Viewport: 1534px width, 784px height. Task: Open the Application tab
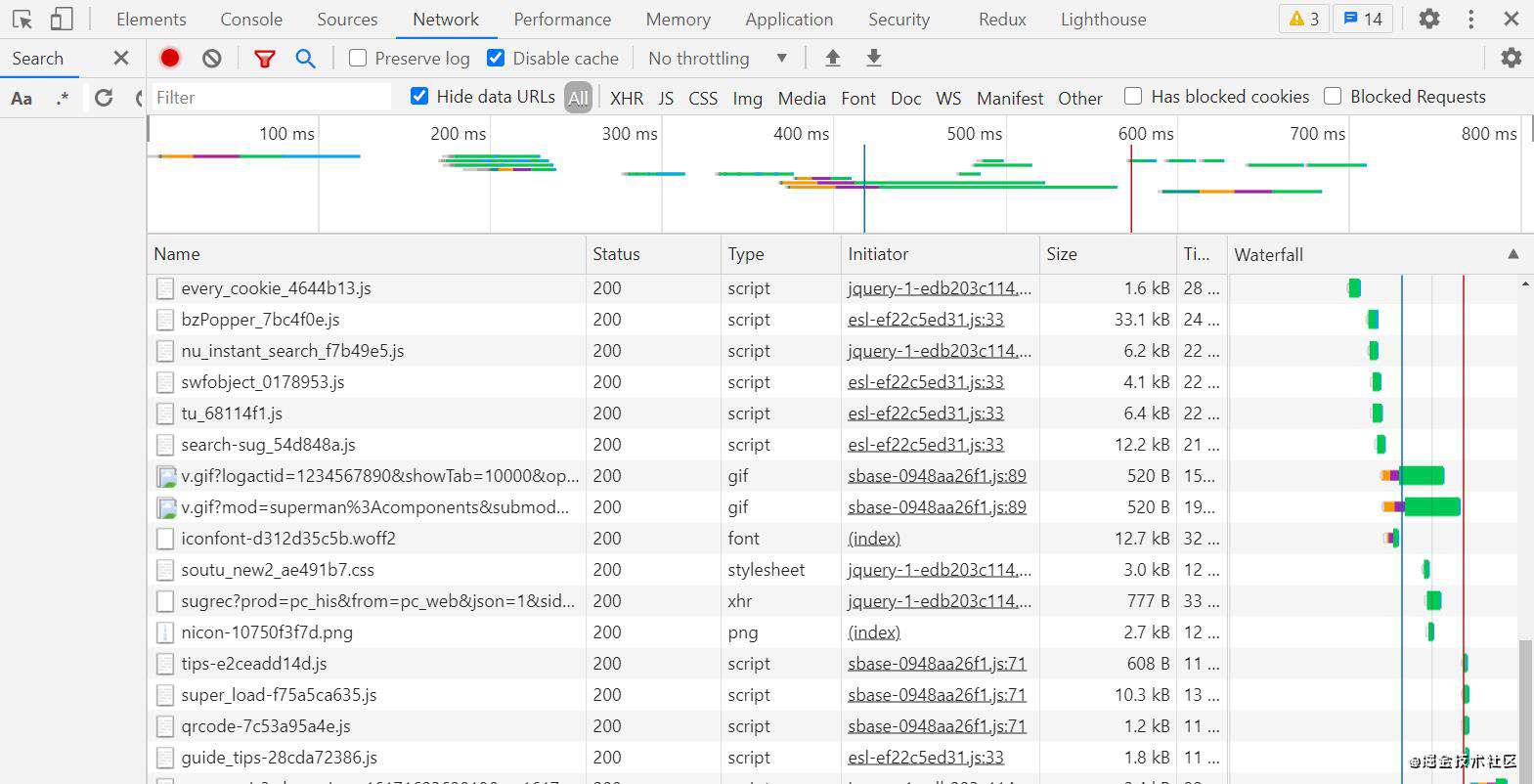click(x=789, y=20)
